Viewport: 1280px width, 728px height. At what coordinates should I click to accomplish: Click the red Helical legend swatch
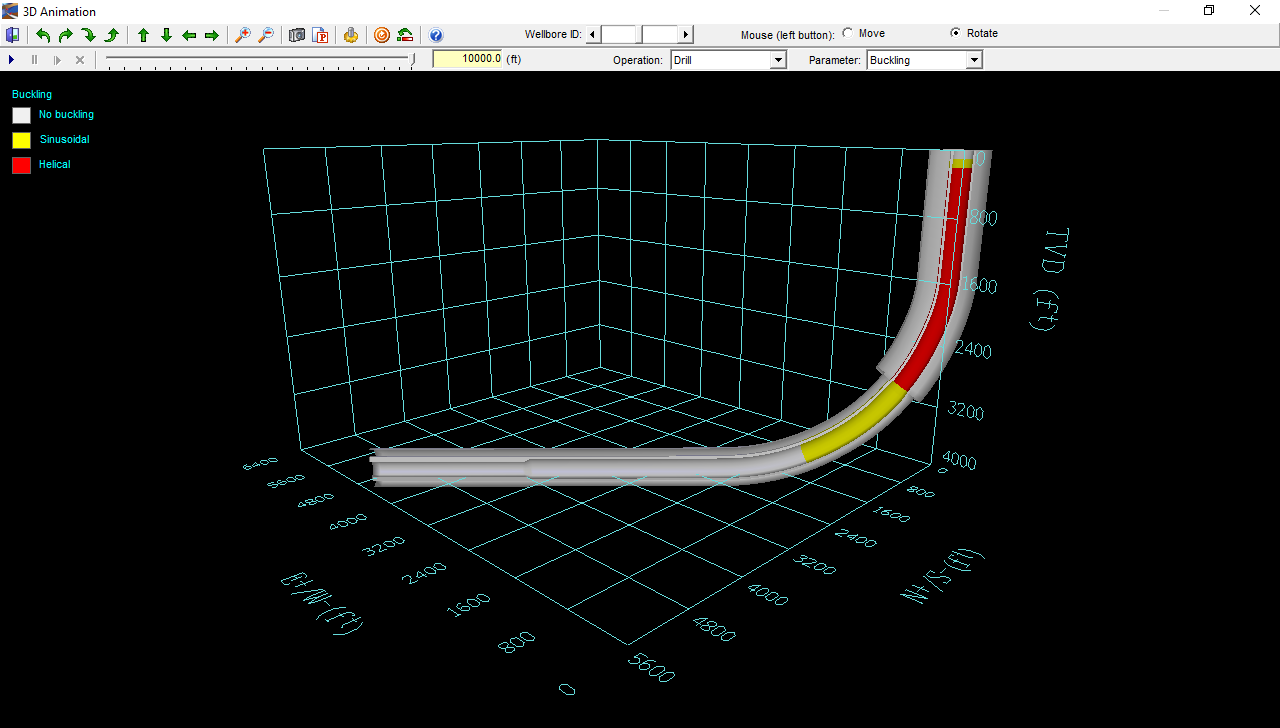[x=21, y=165]
